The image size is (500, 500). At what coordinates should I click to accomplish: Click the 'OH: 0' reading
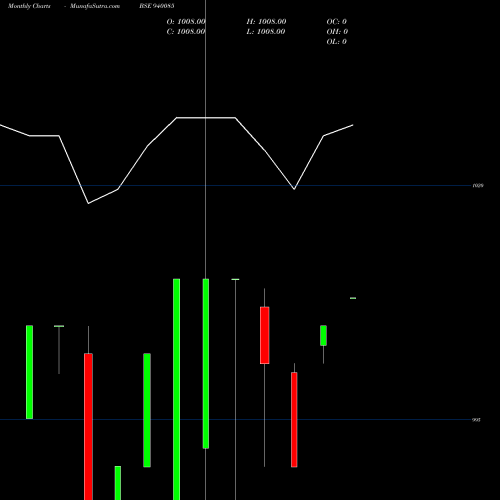tap(337, 32)
